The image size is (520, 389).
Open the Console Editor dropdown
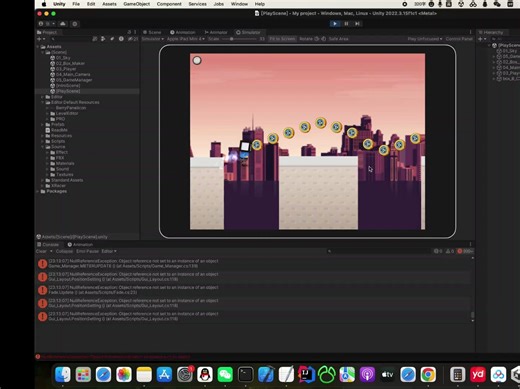click(x=109, y=251)
